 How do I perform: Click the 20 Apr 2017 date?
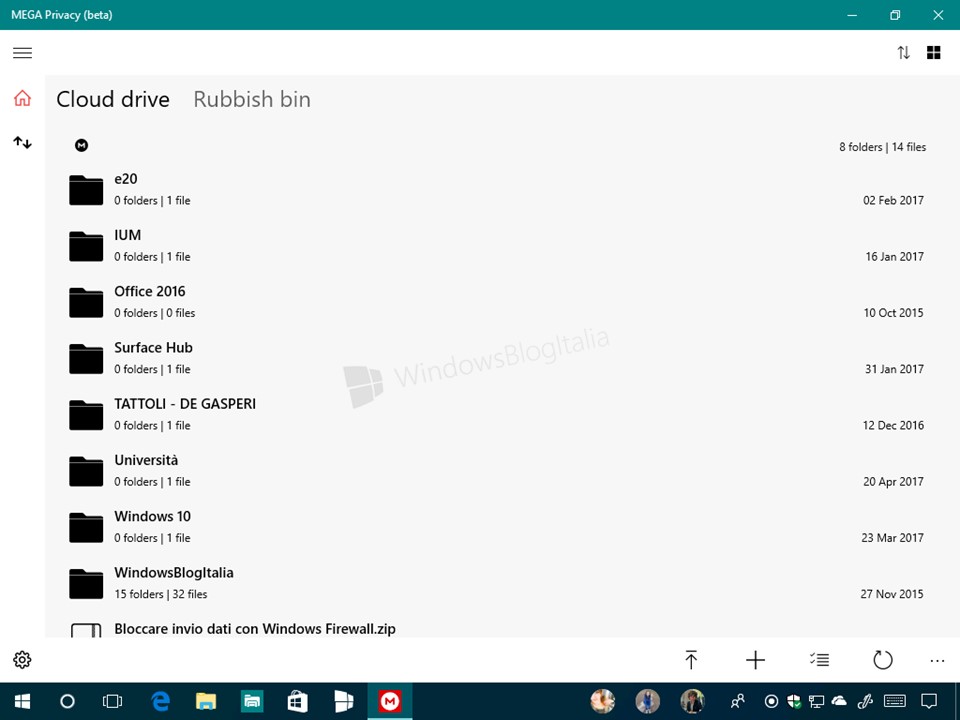[893, 482]
